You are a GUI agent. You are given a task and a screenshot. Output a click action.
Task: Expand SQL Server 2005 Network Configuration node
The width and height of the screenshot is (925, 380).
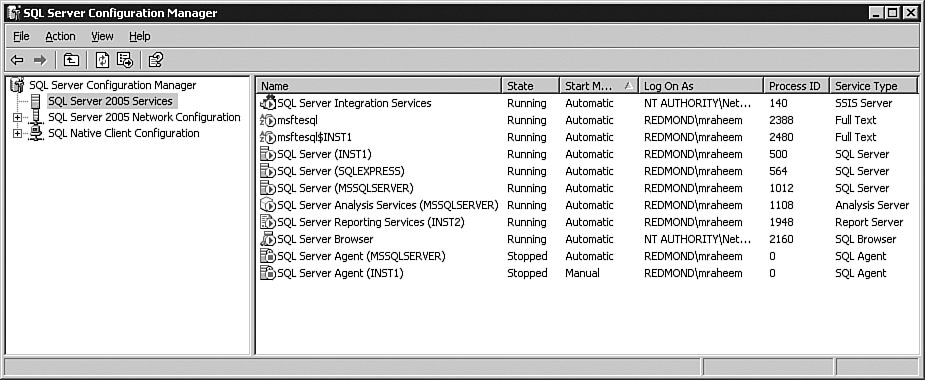[17, 117]
